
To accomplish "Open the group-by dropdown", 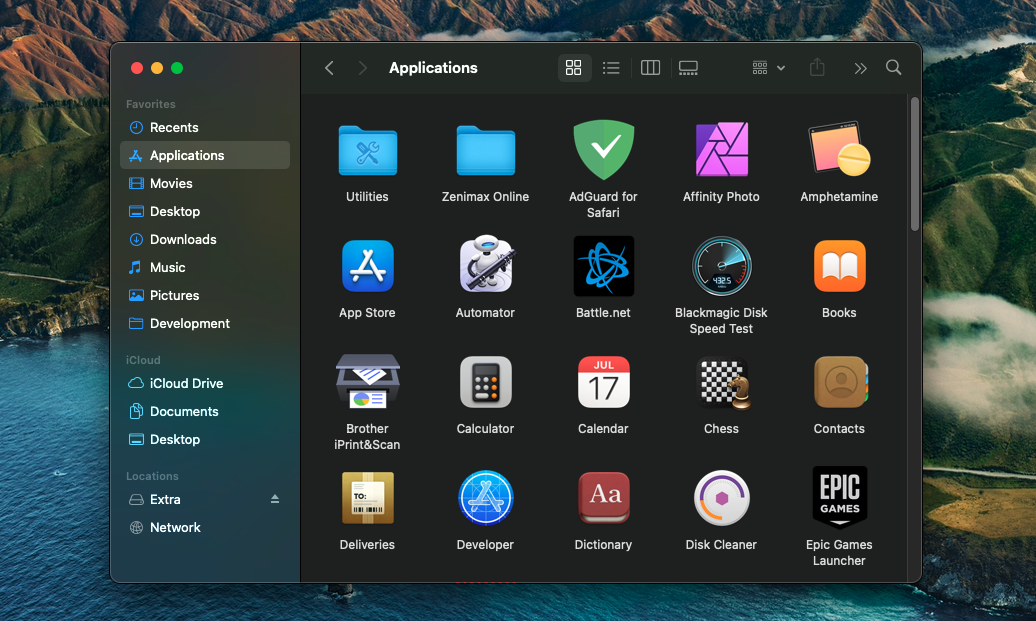I will [x=768, y=67].
